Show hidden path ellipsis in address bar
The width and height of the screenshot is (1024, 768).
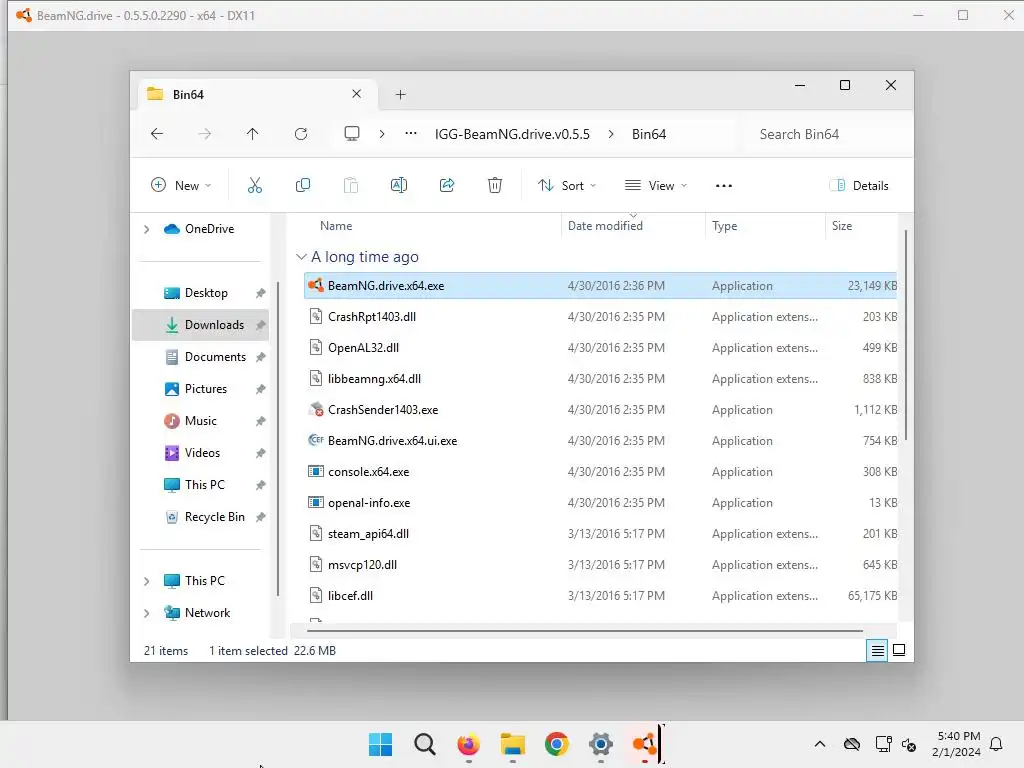coord(411,133)
